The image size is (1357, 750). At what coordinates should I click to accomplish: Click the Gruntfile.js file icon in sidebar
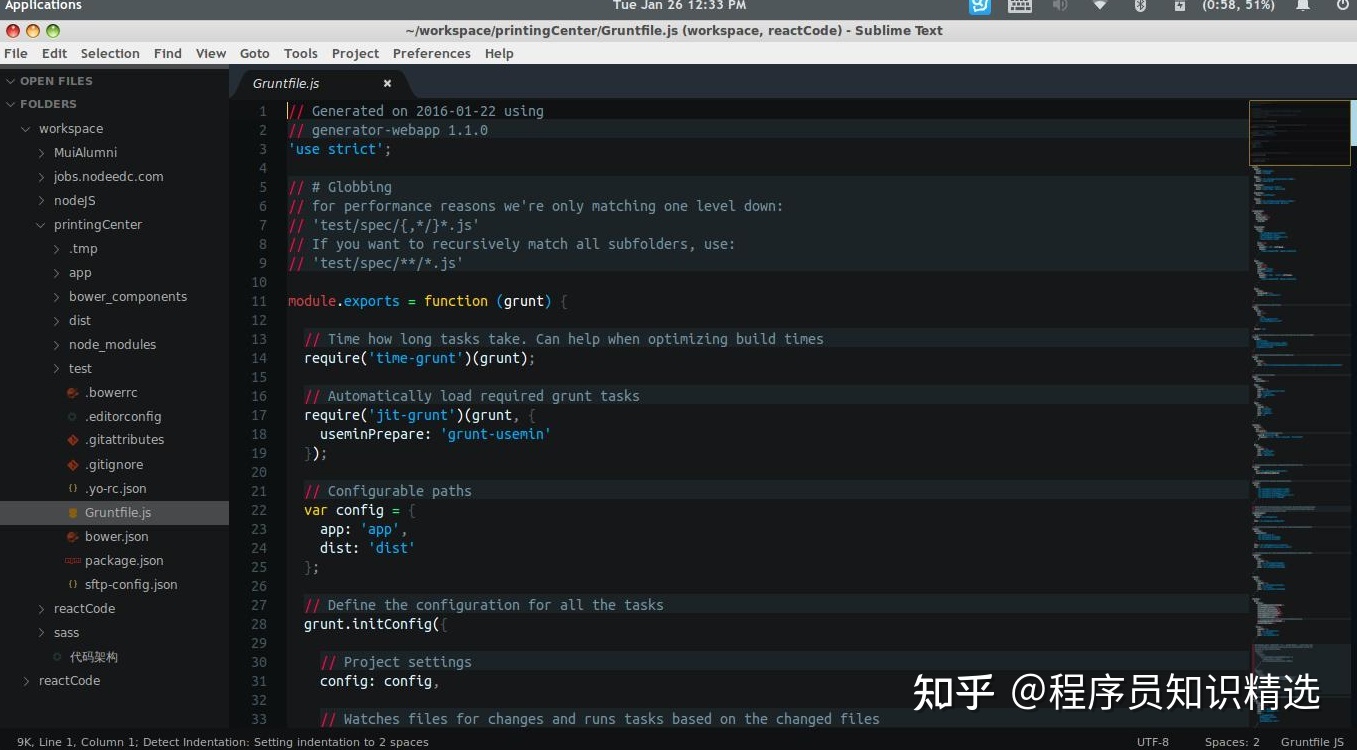pyautogui.click(x=72, y=512)
